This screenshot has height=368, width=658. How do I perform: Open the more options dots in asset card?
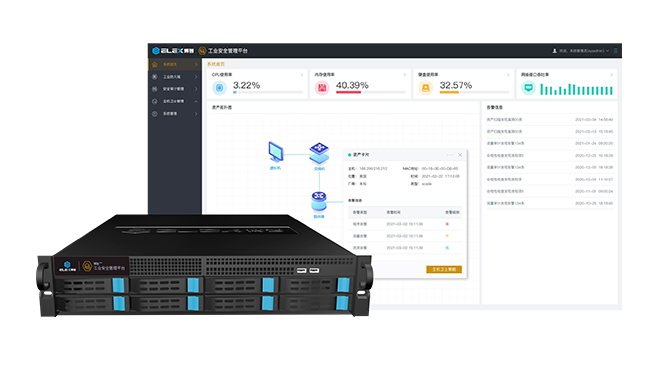pos(450,155)
